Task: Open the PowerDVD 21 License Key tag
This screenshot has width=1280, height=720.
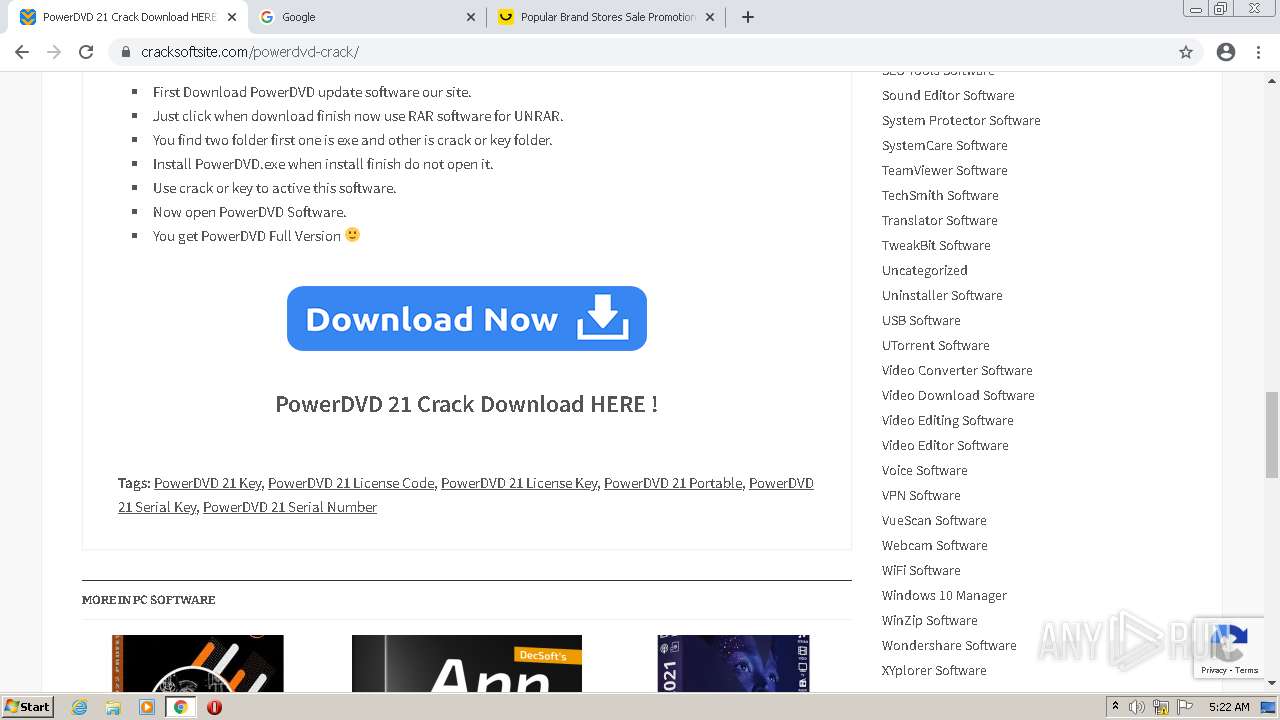Action: 519,483
